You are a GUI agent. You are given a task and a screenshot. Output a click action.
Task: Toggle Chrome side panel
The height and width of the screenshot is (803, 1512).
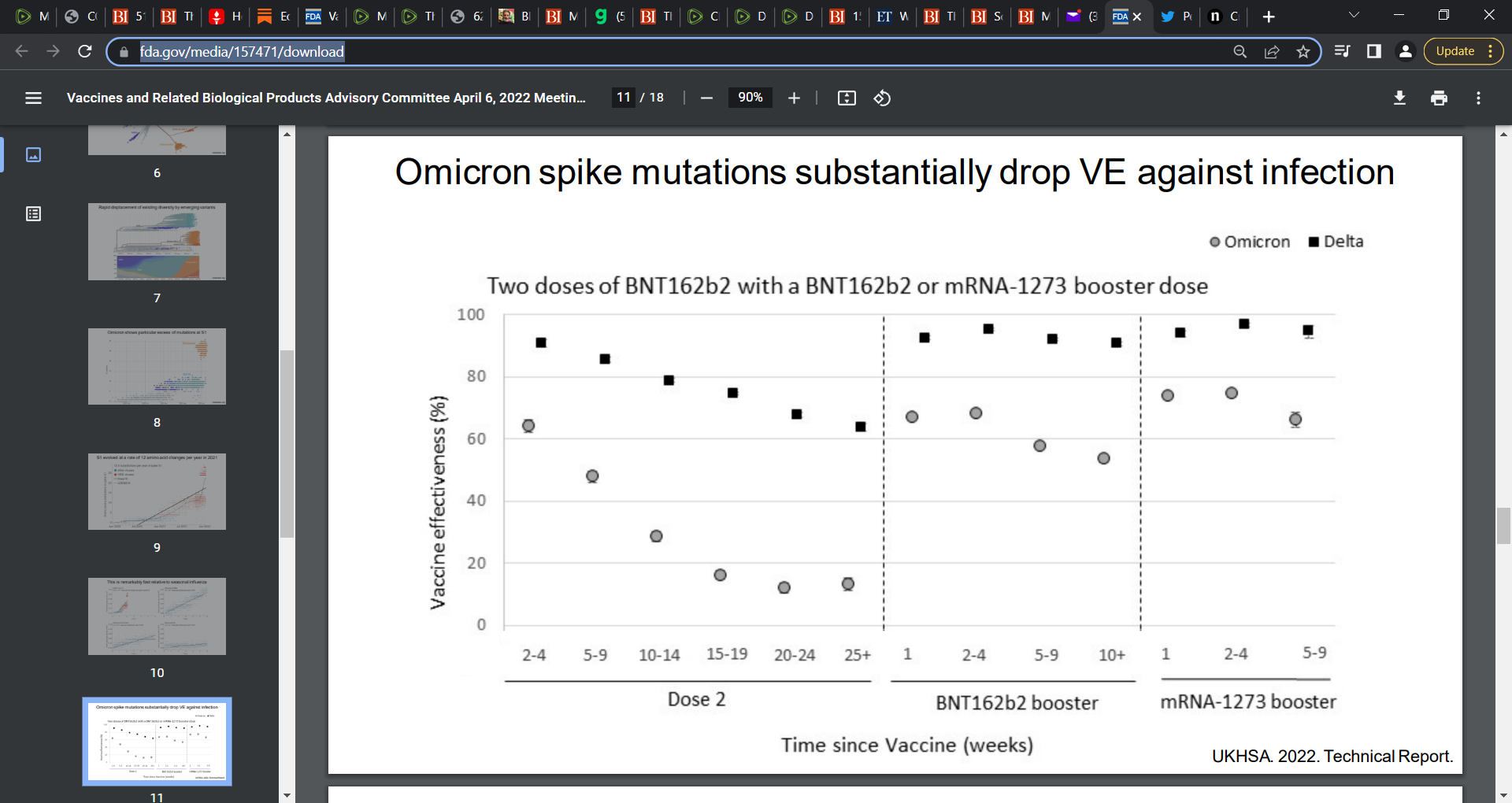tap(1374, 51)
